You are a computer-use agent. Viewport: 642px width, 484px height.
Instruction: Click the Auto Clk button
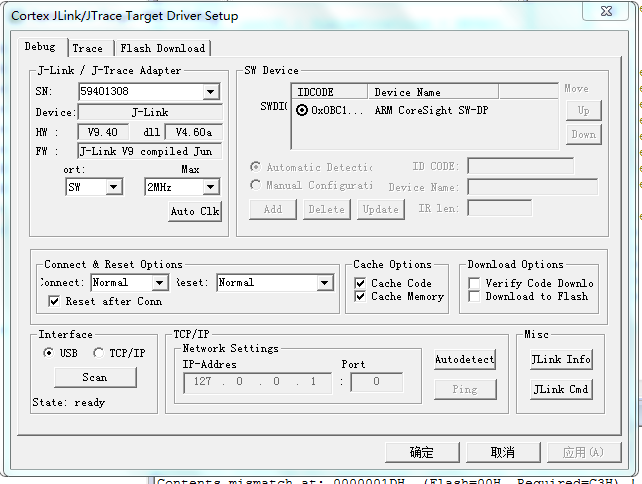pos(195,211)
